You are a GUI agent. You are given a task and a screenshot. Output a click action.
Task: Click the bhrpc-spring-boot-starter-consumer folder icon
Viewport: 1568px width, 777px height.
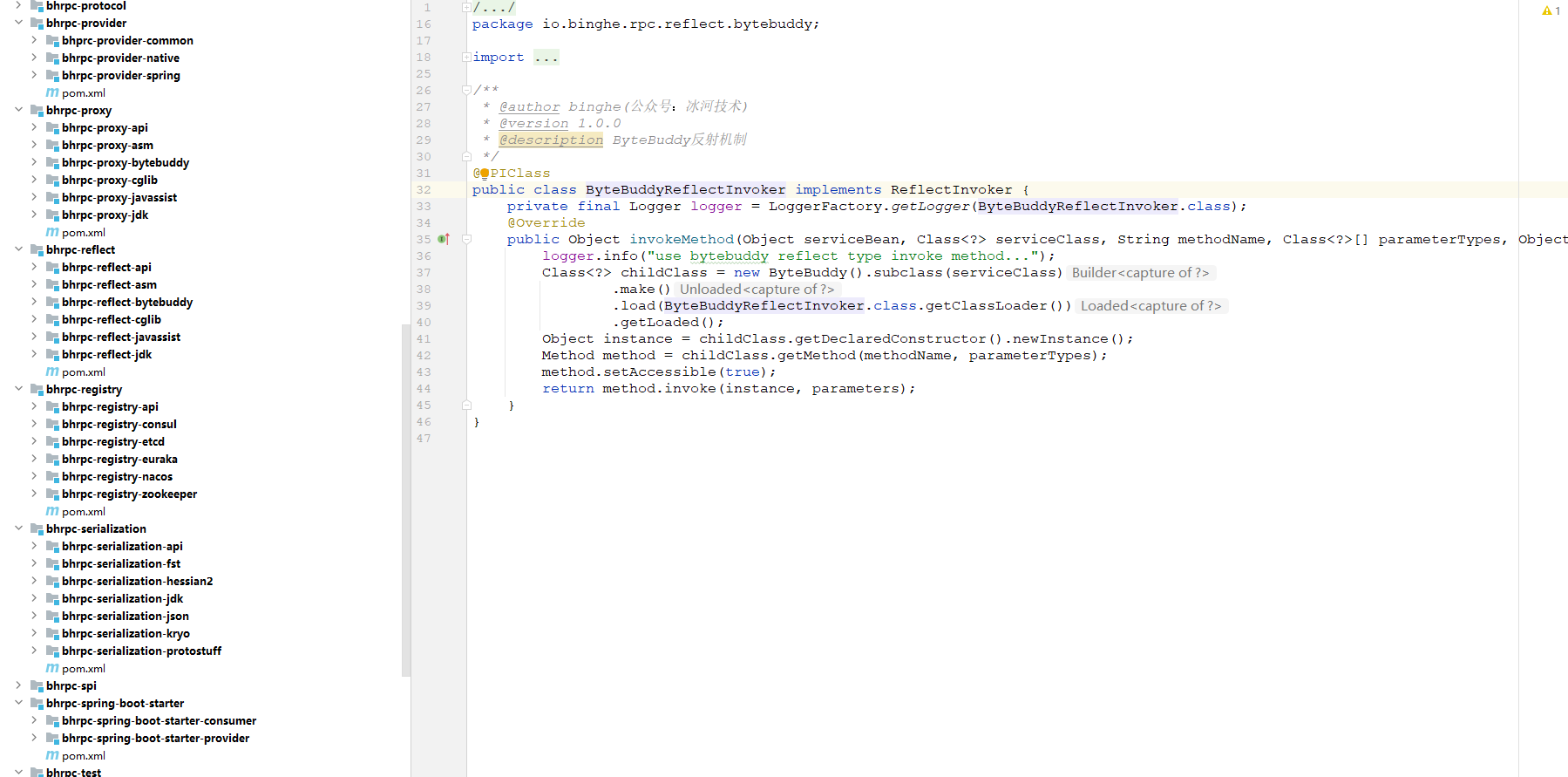click(x=52, y=721)
